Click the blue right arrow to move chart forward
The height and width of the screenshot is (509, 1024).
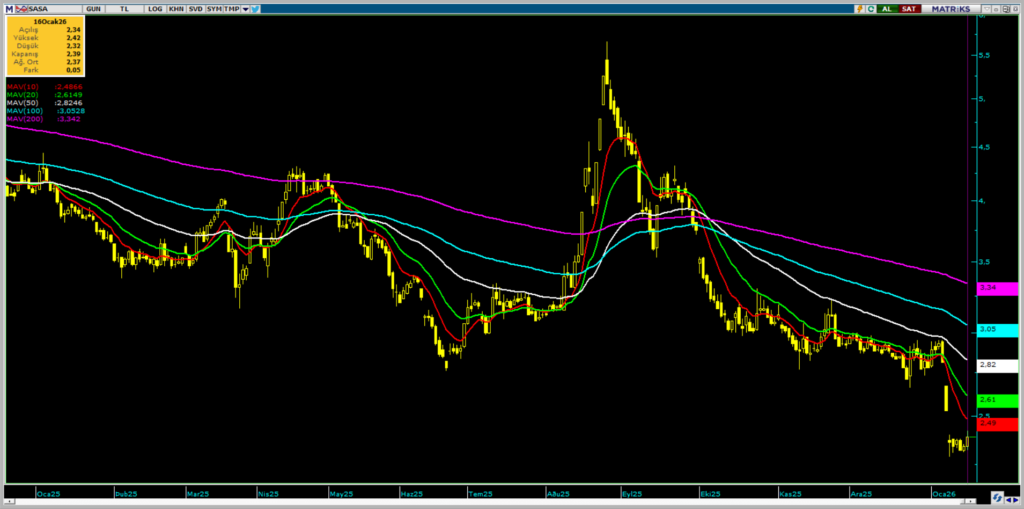pos(1016,500)
